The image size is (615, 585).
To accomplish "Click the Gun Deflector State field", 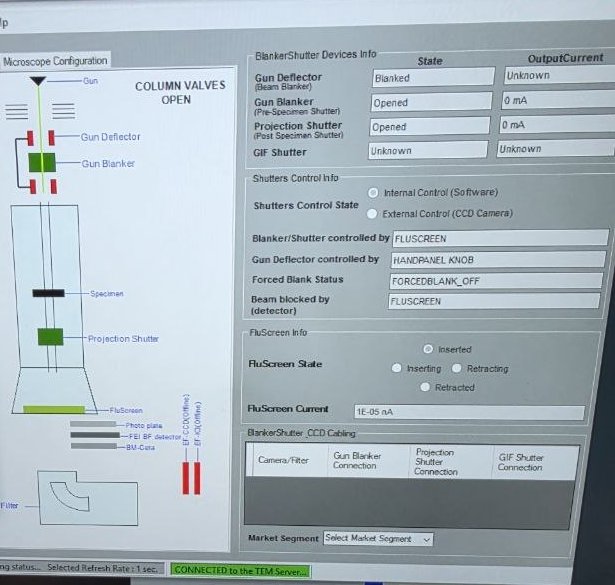I will click(433, 77).
